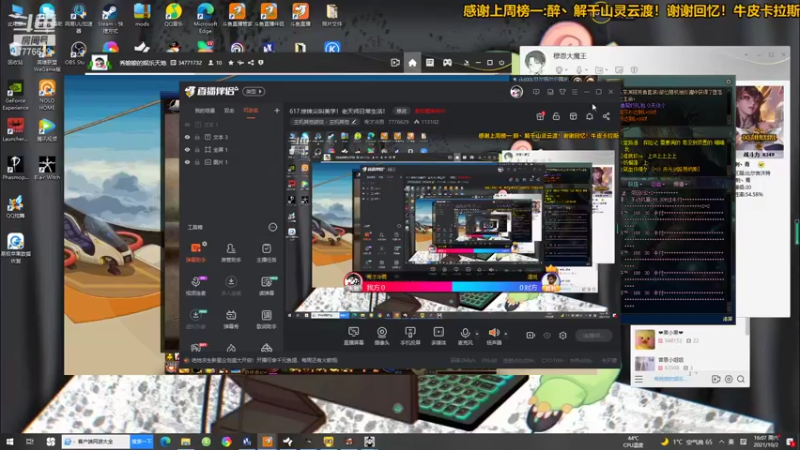The image size is (800, 450).
Task: Add multimedia source in bottom toolbar
Action: tap(439, 336)
